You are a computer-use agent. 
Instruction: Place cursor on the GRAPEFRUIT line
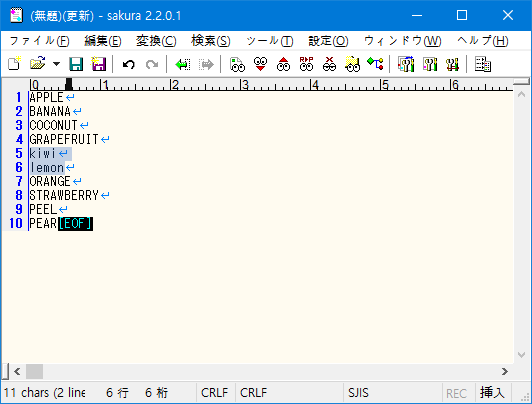pyautogui.click(x=64, y=139)
